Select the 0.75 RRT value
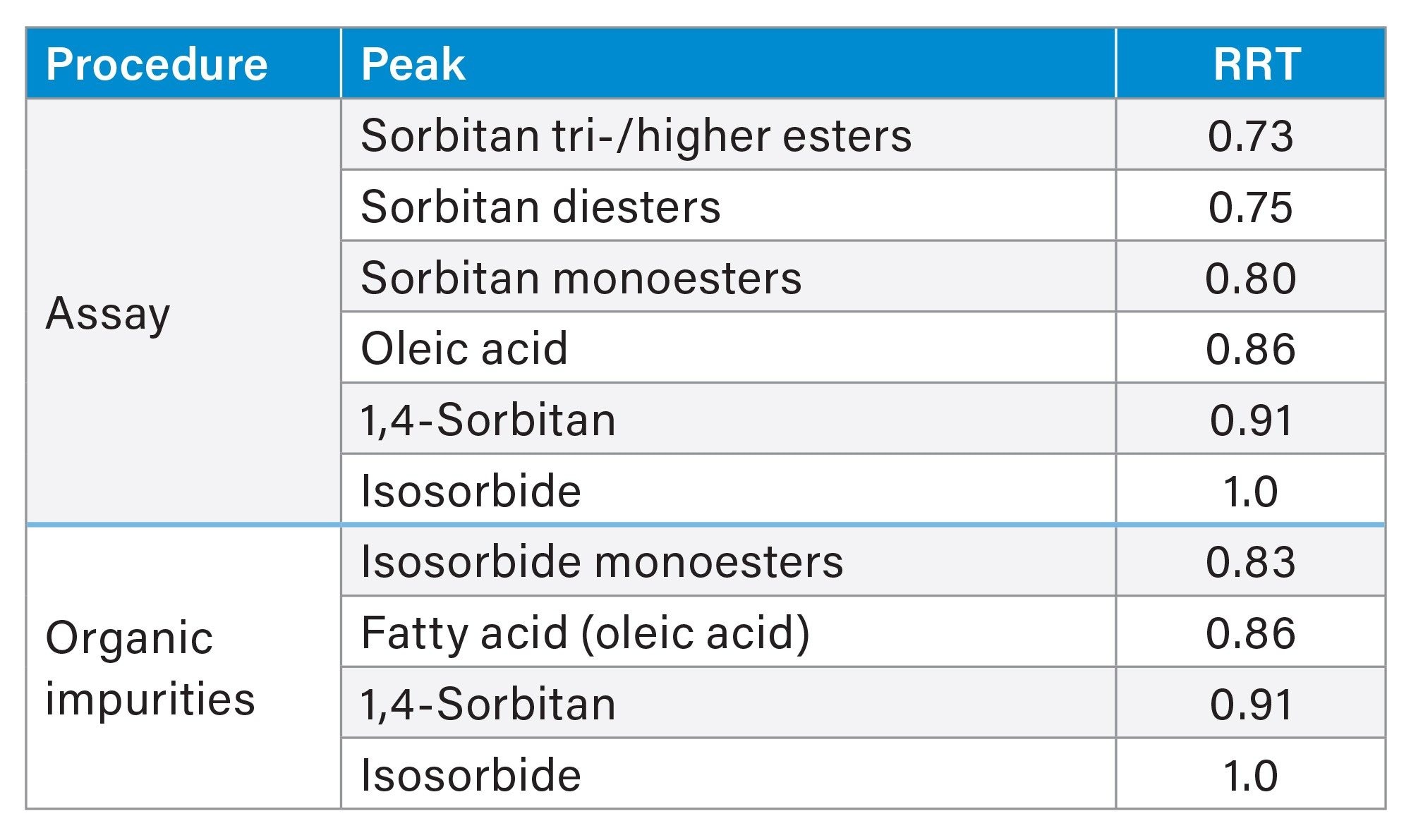Screen dimensions: 1411x840 click(1250, 207)
